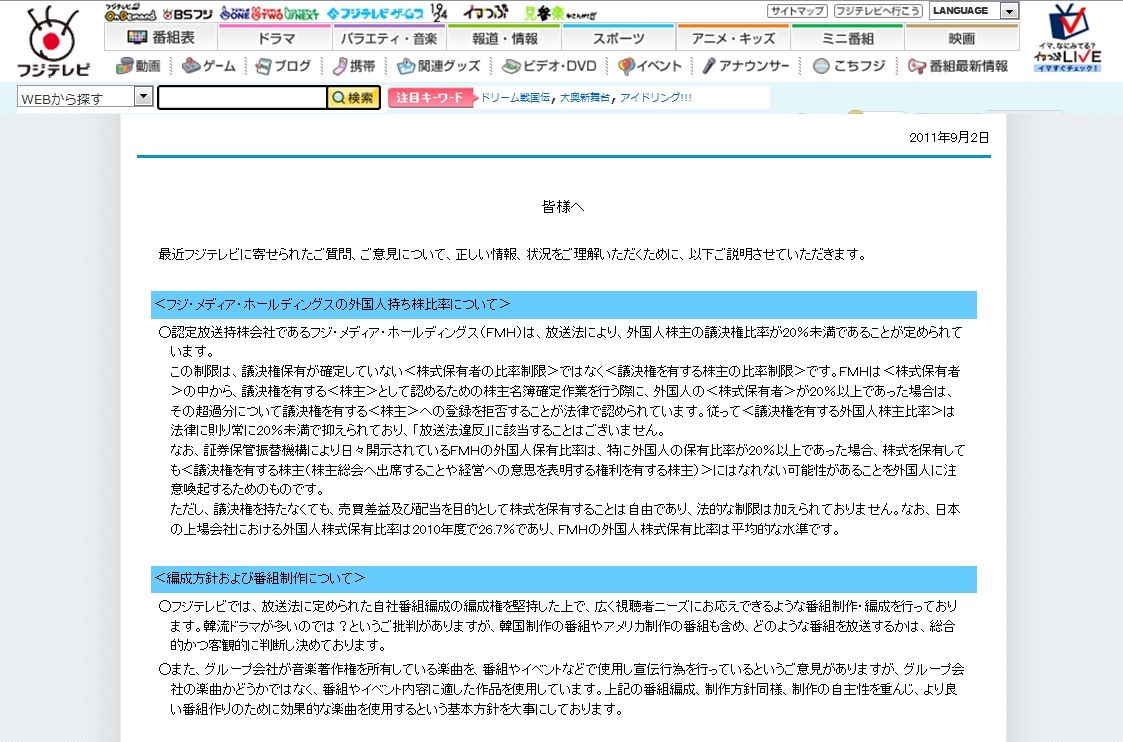The width and height of the screenshot is (1123, 742).
Task: Open the BSフジ logo link
Action: tap(188, 14)
